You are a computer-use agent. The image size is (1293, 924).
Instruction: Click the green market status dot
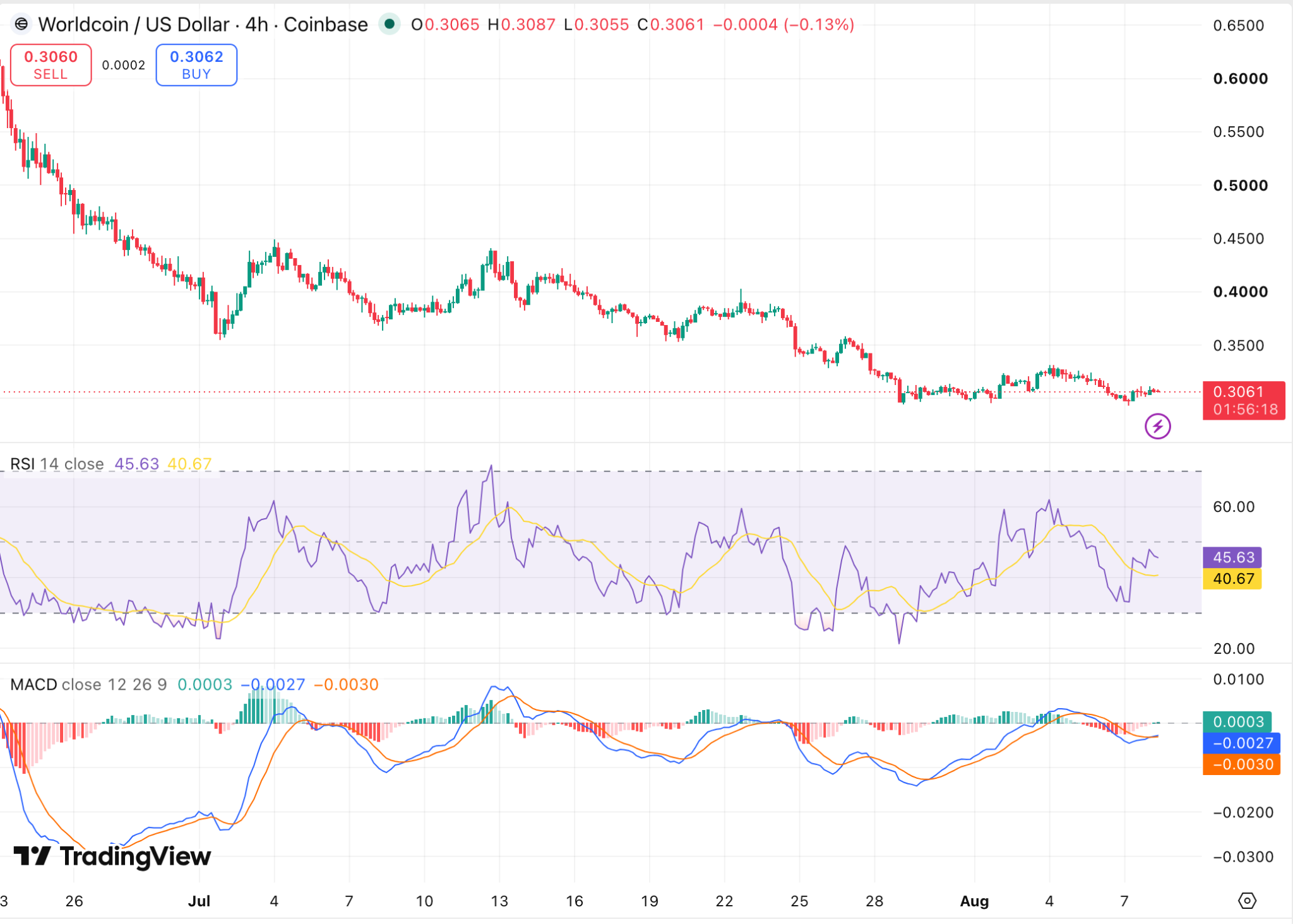point(390,24)
